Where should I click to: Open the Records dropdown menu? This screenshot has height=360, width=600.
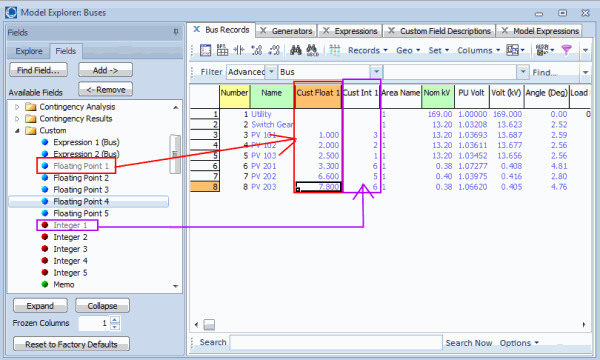pyautogui.click(x=368, y=50)
